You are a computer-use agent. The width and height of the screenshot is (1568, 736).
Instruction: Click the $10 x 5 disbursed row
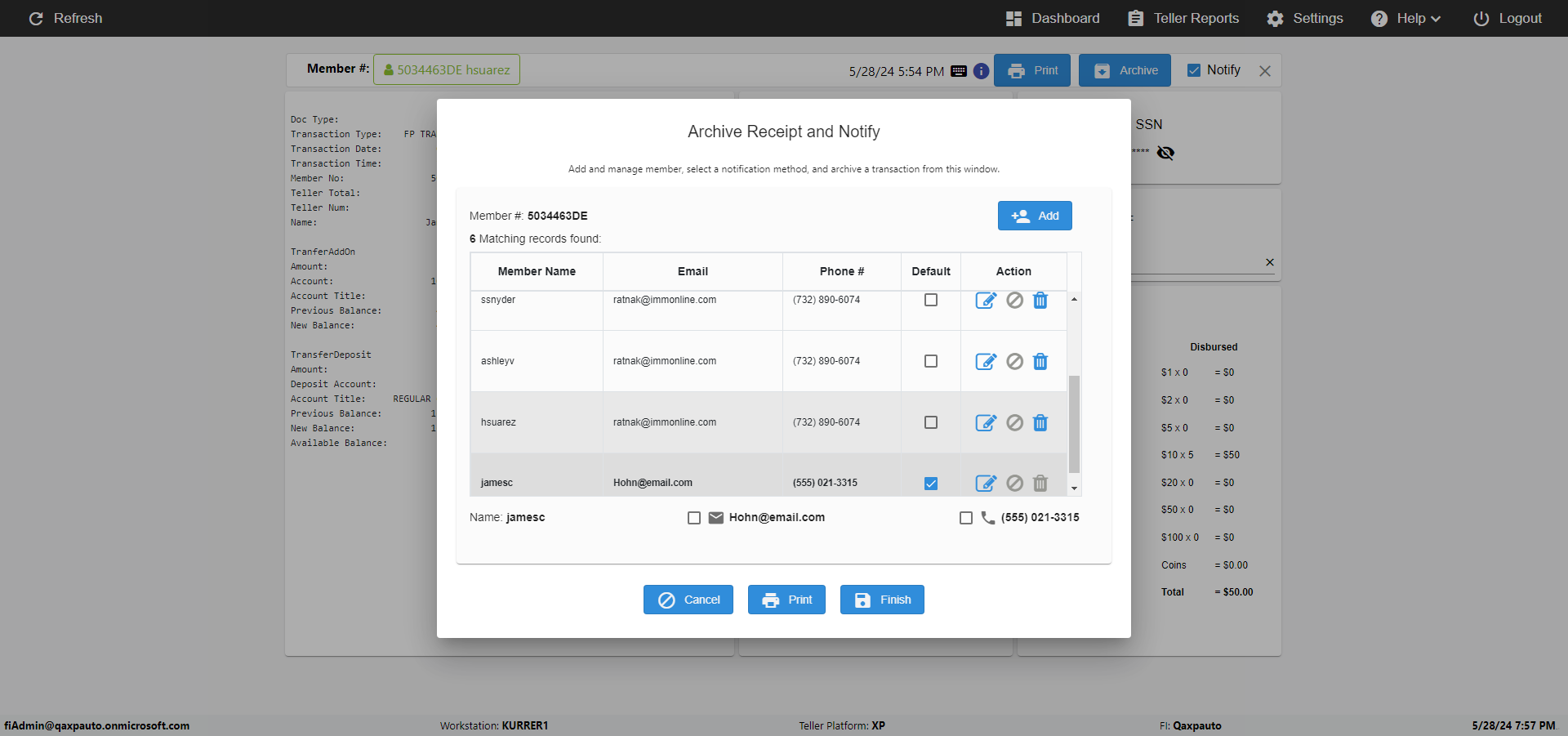[x=1200, y=455]
